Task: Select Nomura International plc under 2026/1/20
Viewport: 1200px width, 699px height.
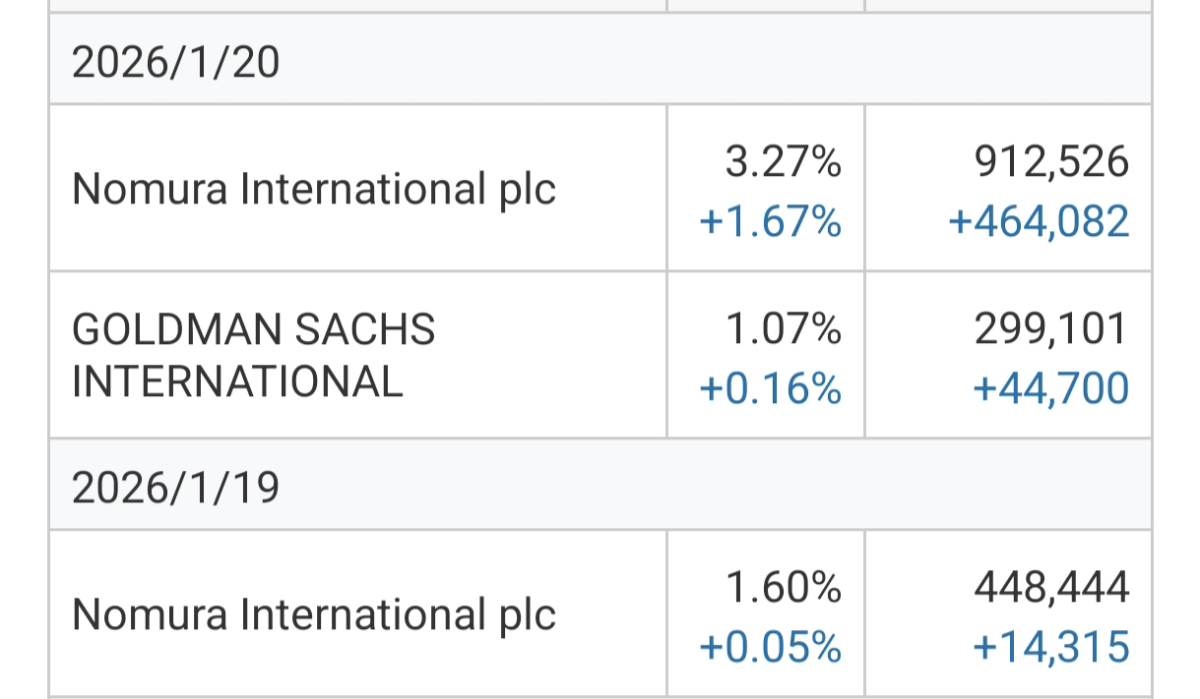Action: [x=314, y=189]
